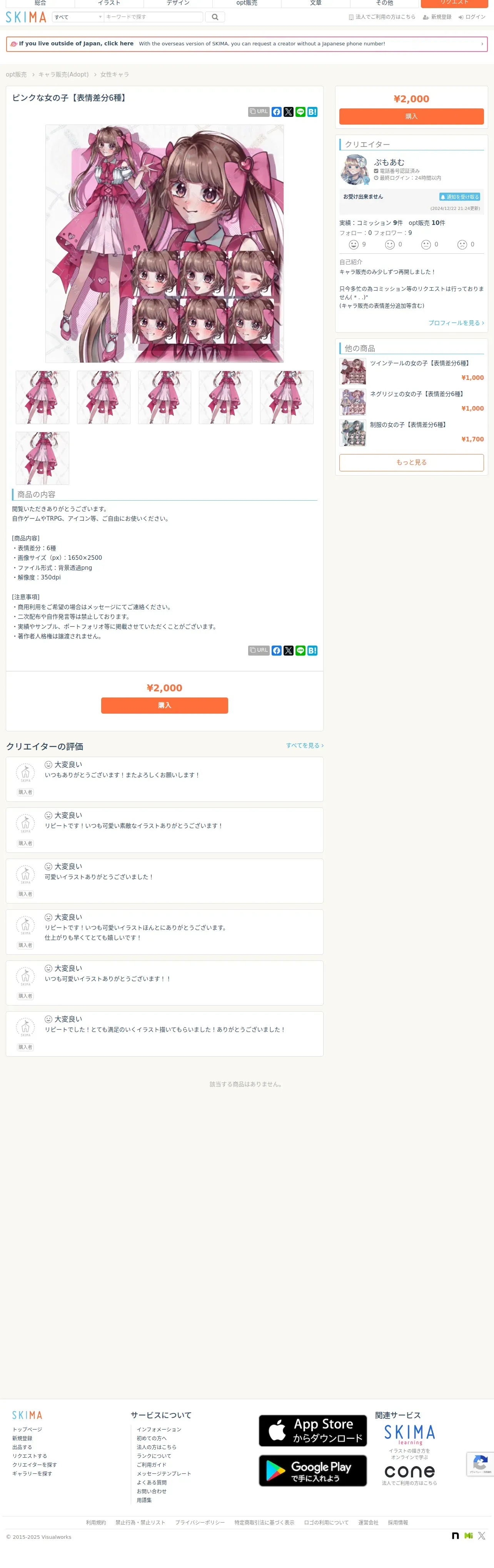Image resolution: width=494 pixels, height=1568 pixels.
Task: Click X icon in footer
Action: click(482, 1535)
